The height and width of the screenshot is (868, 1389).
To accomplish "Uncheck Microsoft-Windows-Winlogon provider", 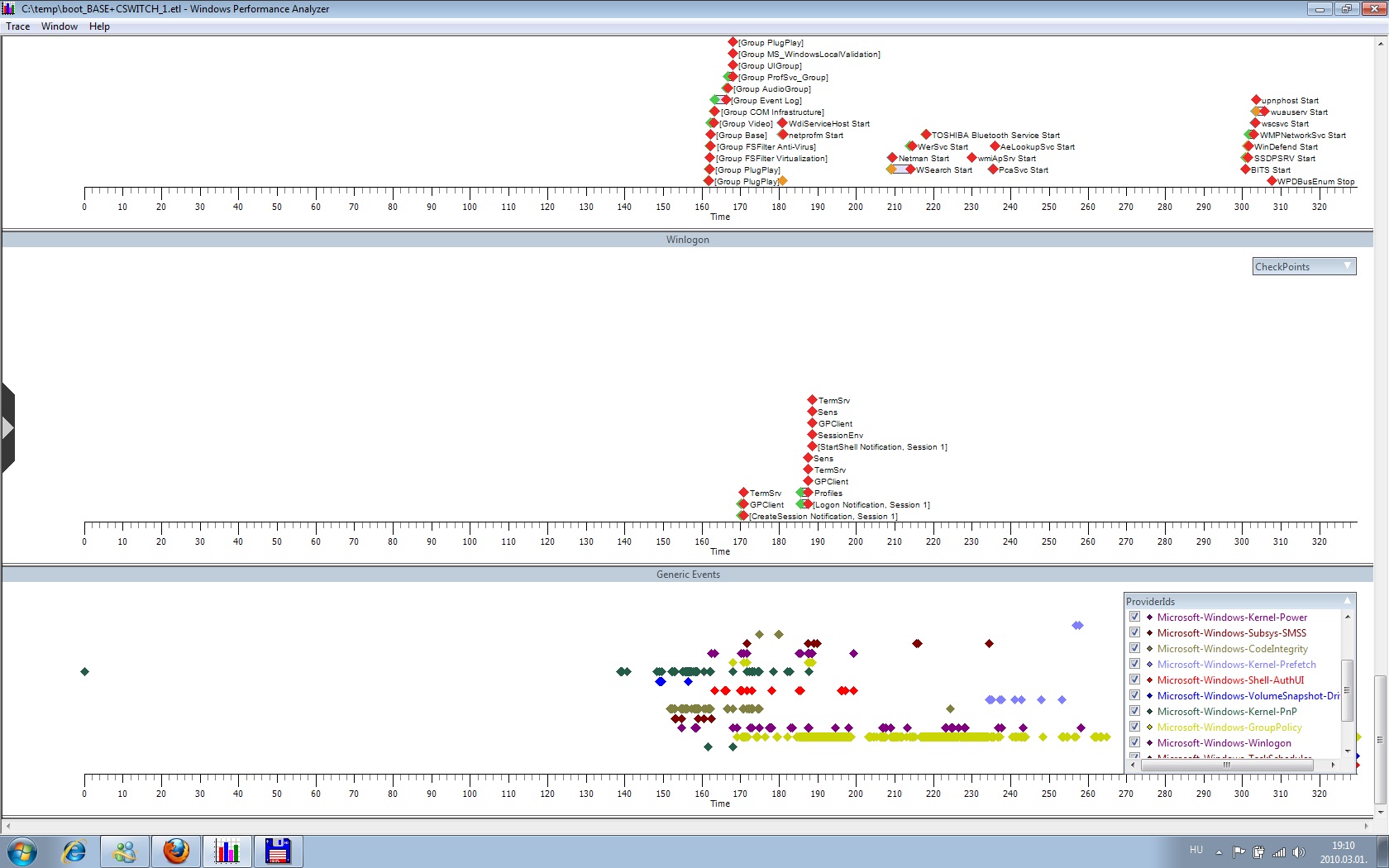I will coord(1134,742).
